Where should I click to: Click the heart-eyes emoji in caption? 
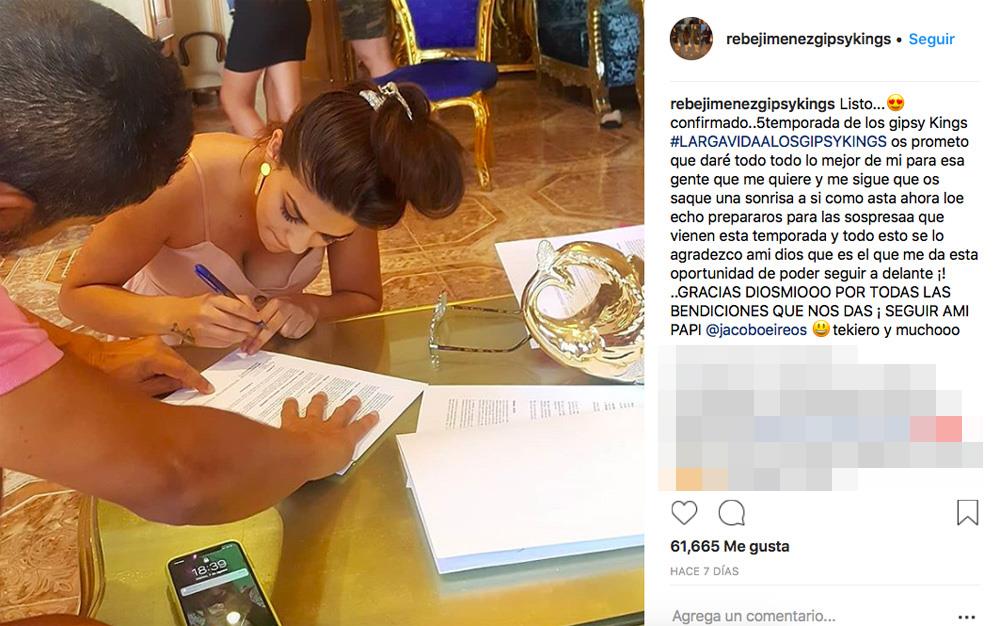click(x=895, y=103)
